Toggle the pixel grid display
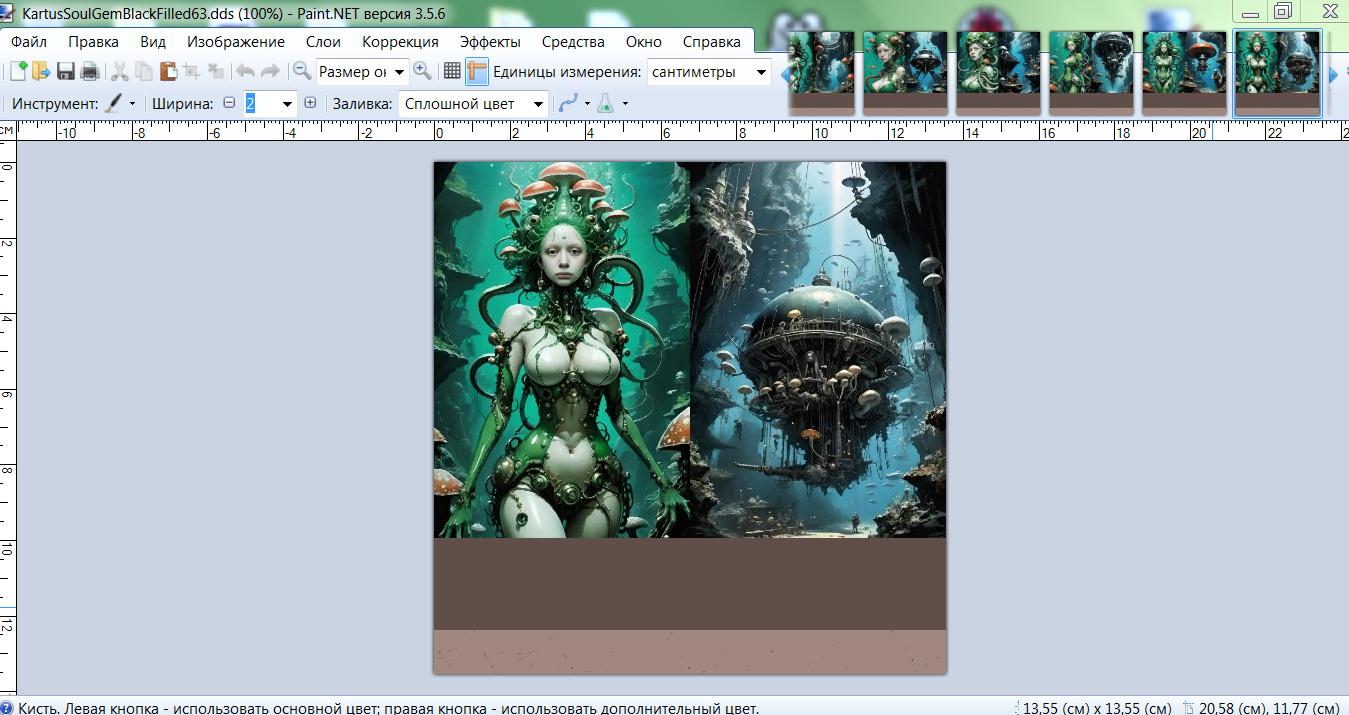Viewport: 1349px width, 715px height. (452, 71)
